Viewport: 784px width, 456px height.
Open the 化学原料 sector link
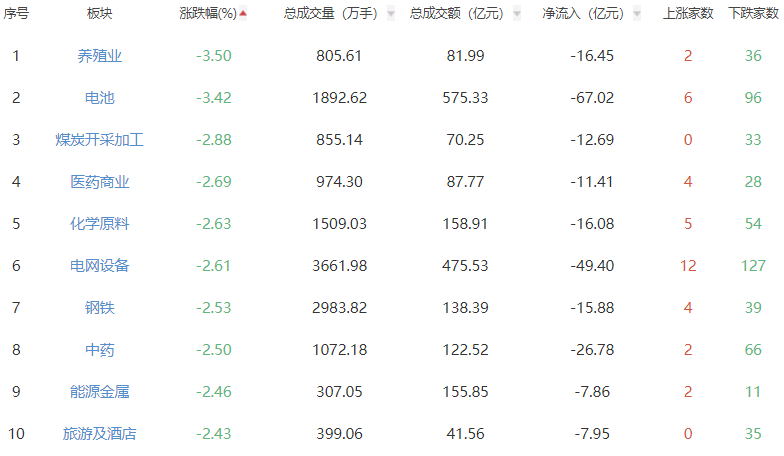pyautogui.click(x=100, y=224)
